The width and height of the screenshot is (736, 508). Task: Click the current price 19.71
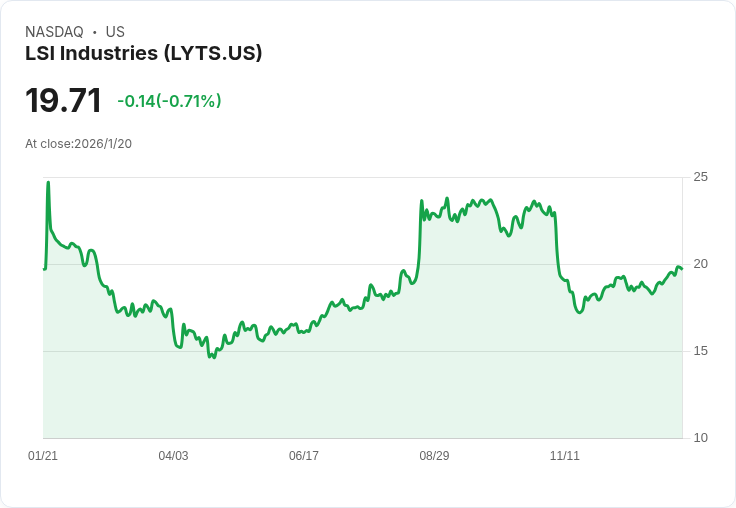point(63,101)
